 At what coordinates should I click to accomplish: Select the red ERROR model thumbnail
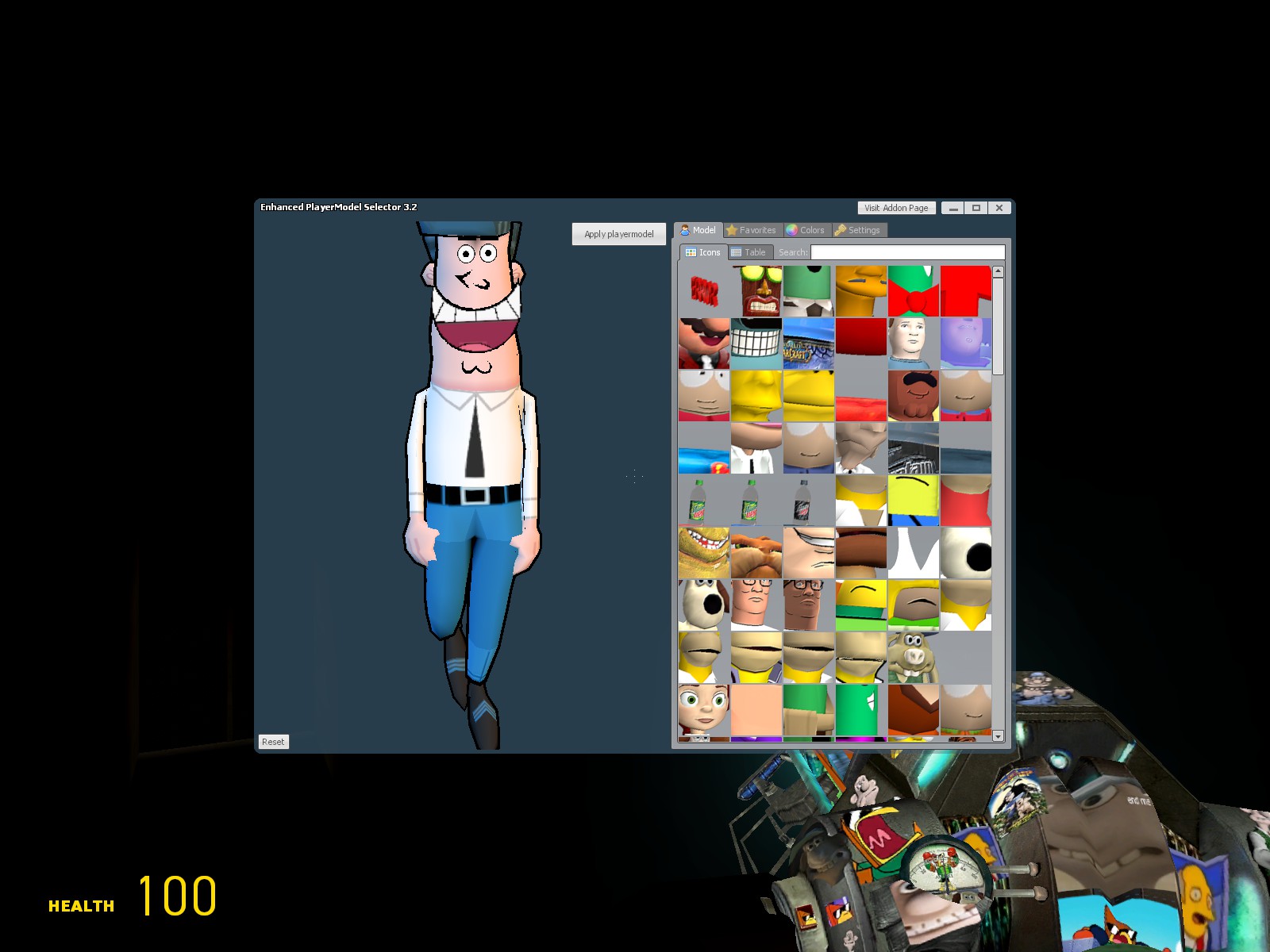click(703, 291)
